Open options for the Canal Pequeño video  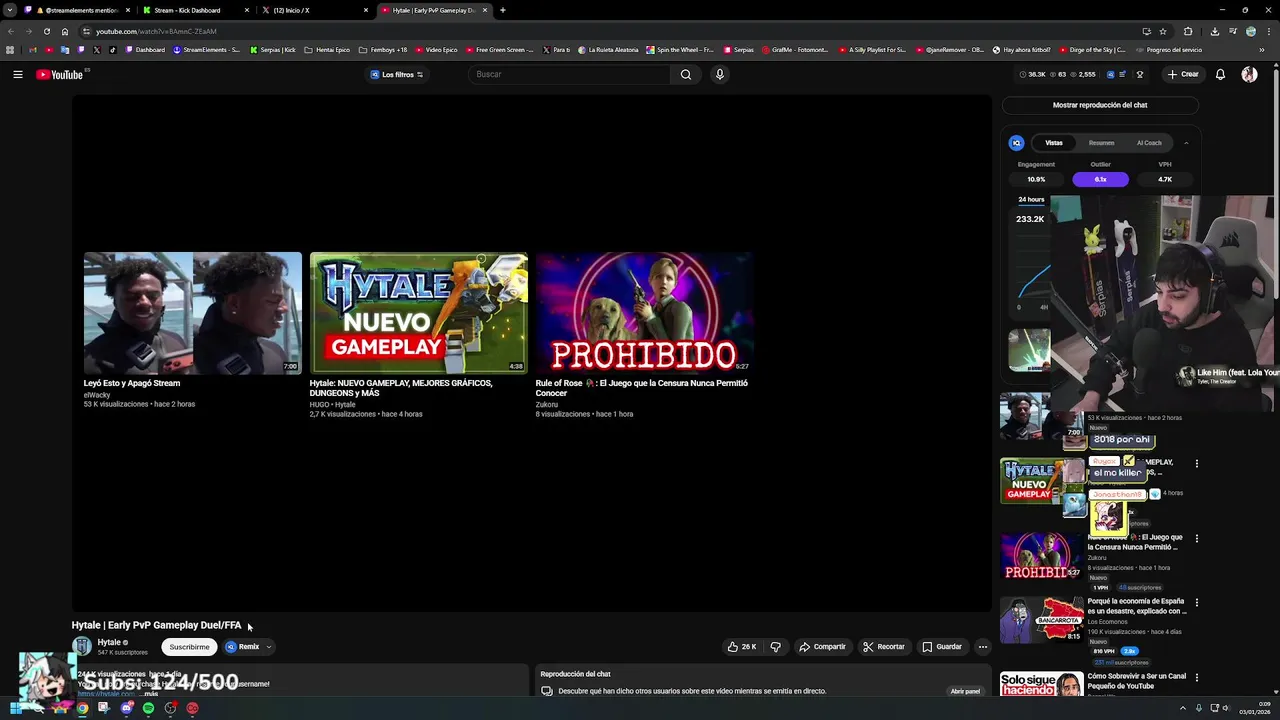1197,678
